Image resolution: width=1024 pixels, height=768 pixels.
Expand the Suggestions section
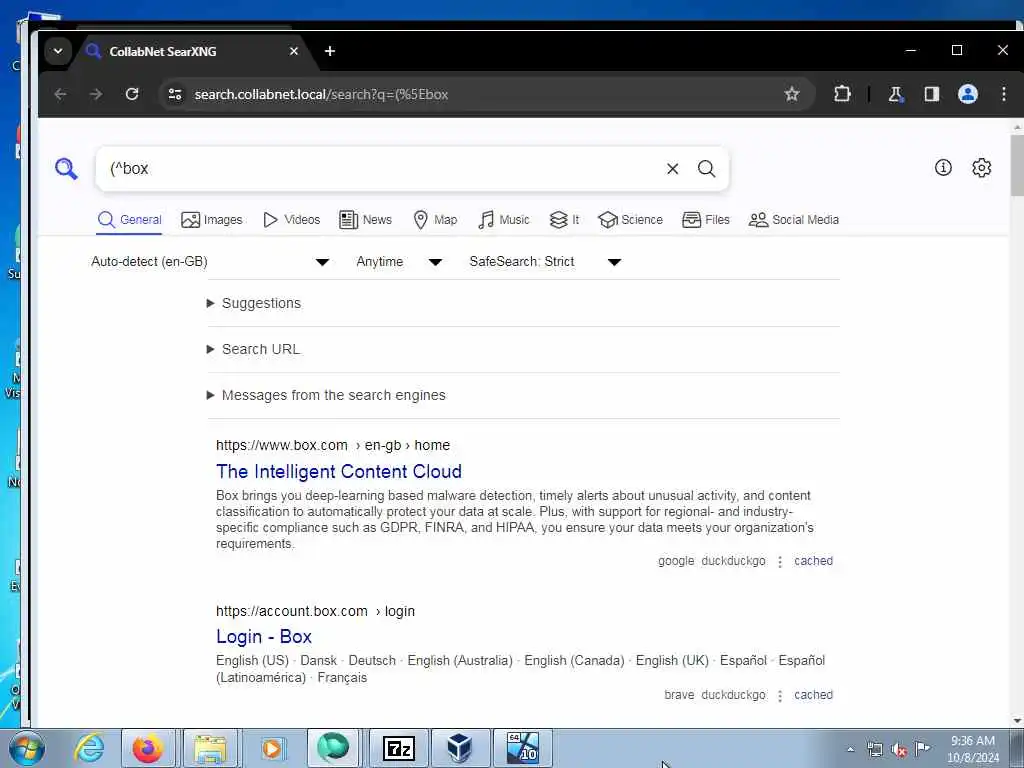tap(254, 303)
